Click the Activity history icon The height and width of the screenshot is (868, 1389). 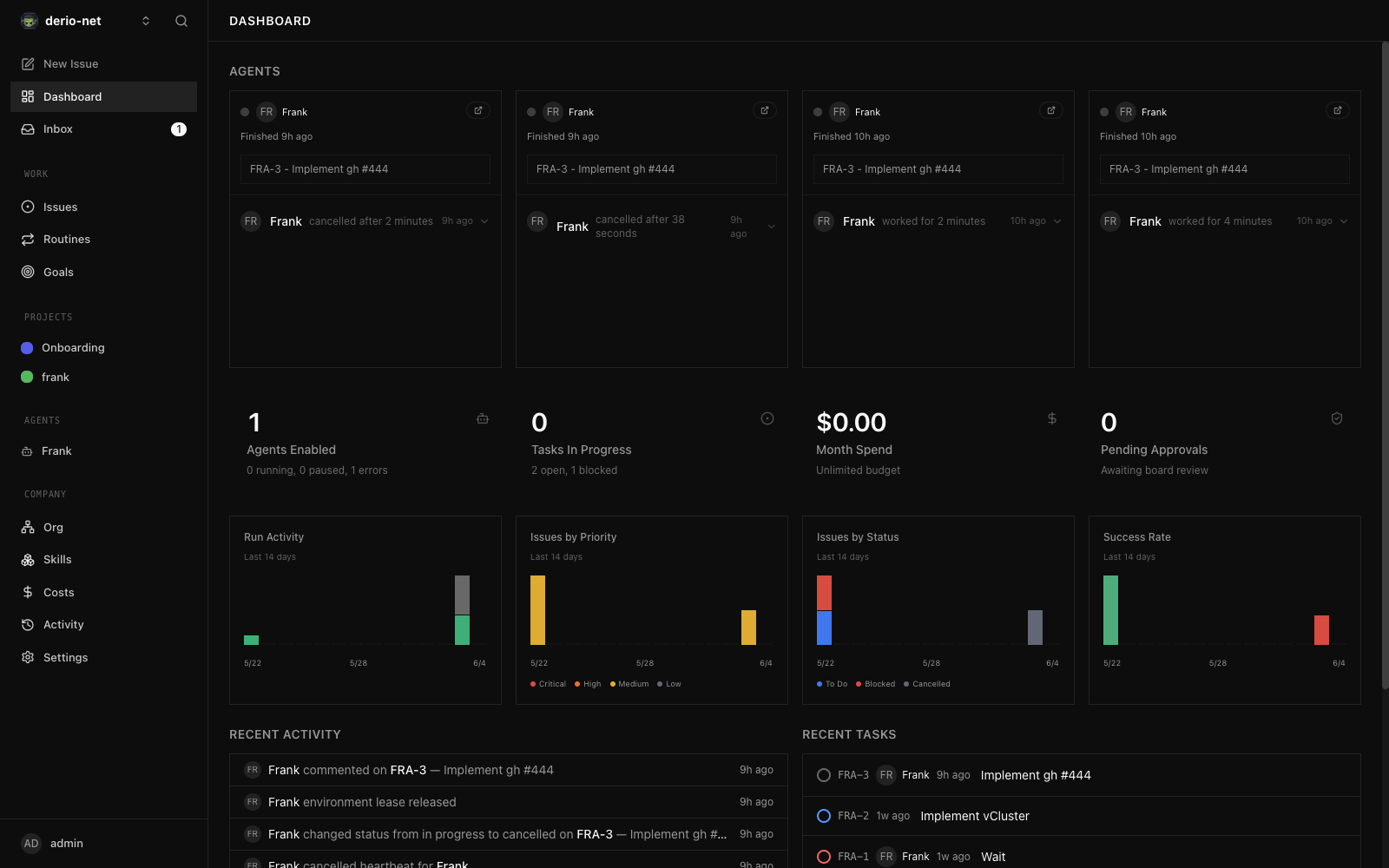[x=28, y=625]
